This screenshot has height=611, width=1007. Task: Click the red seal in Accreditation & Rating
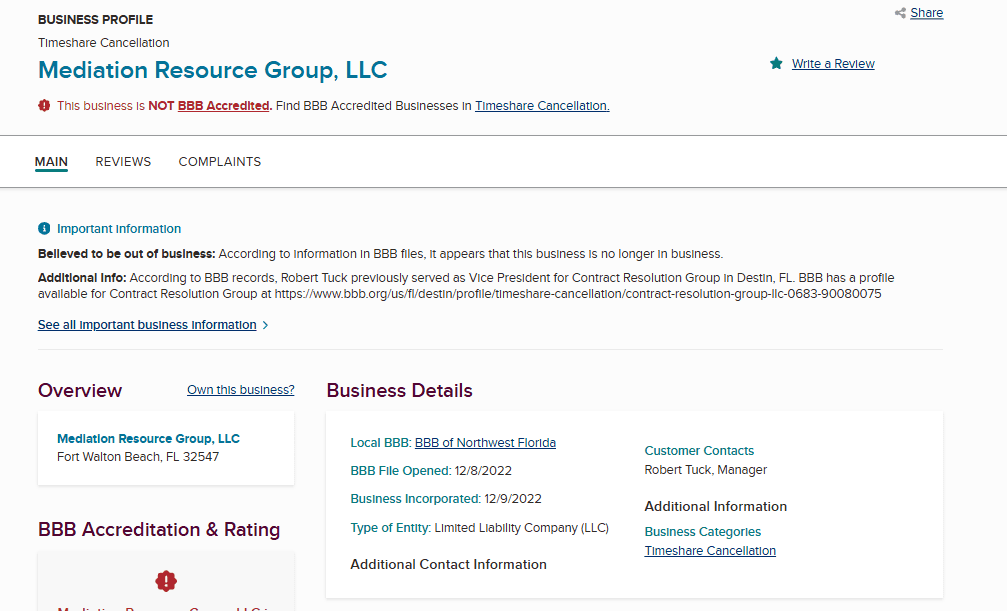(166, 581)
